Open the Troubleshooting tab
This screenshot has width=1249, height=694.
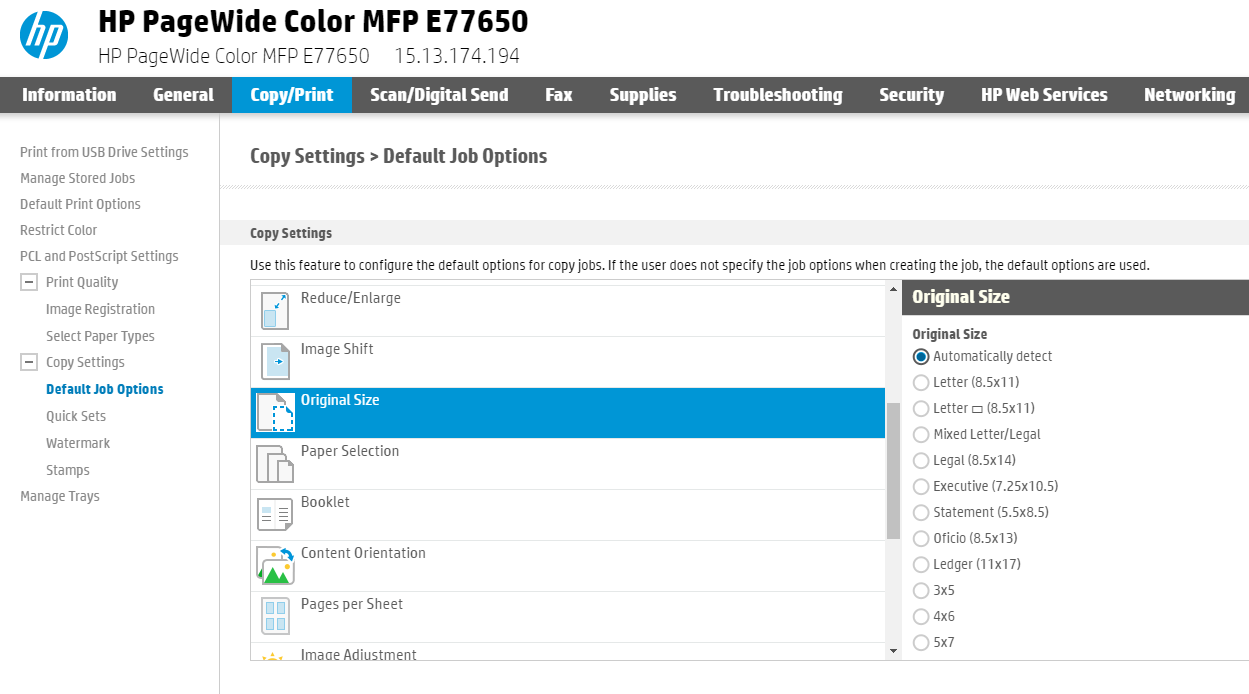coord(778,95)
